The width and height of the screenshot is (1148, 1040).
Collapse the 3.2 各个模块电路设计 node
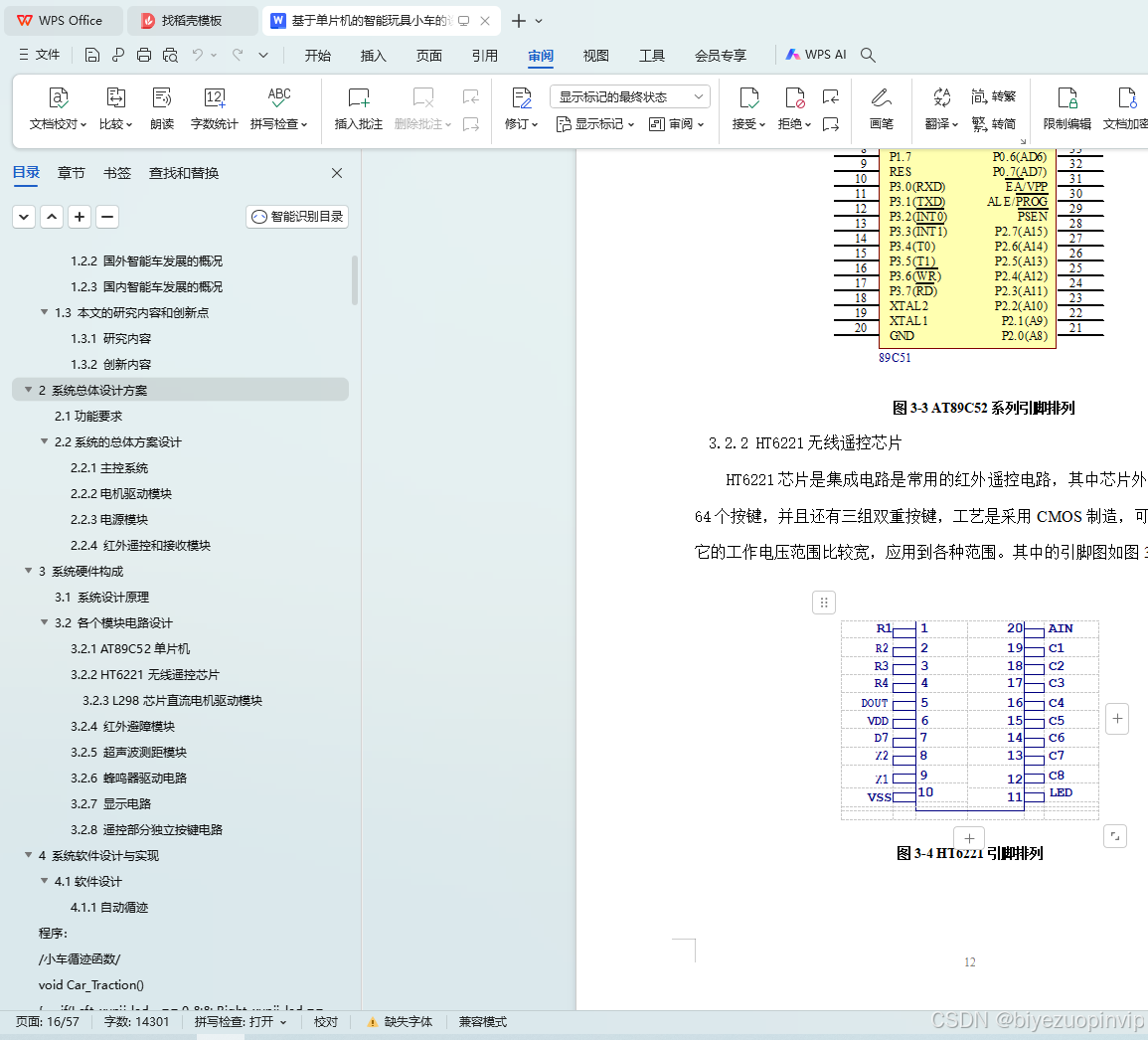click(44, 622)
